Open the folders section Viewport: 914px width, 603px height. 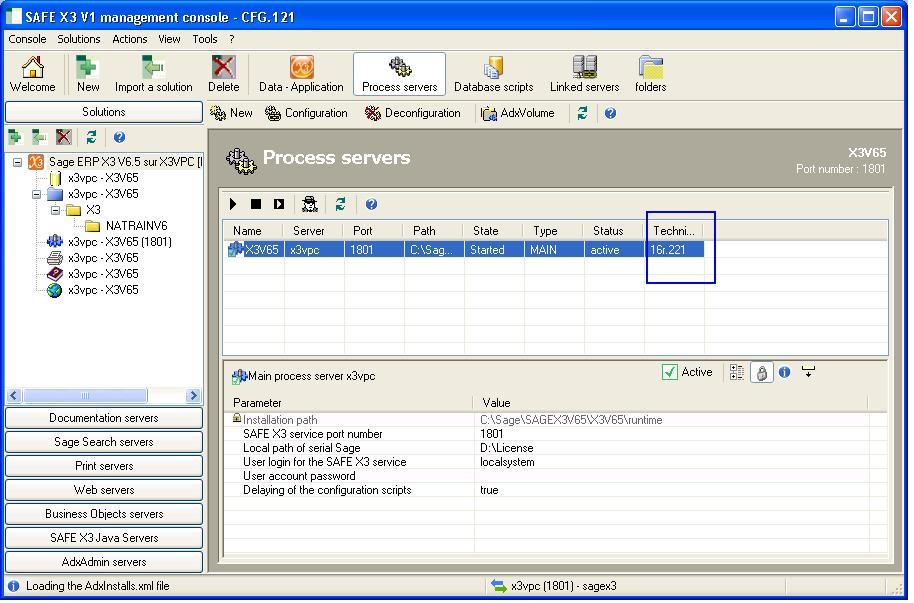[x=651, y=74]
